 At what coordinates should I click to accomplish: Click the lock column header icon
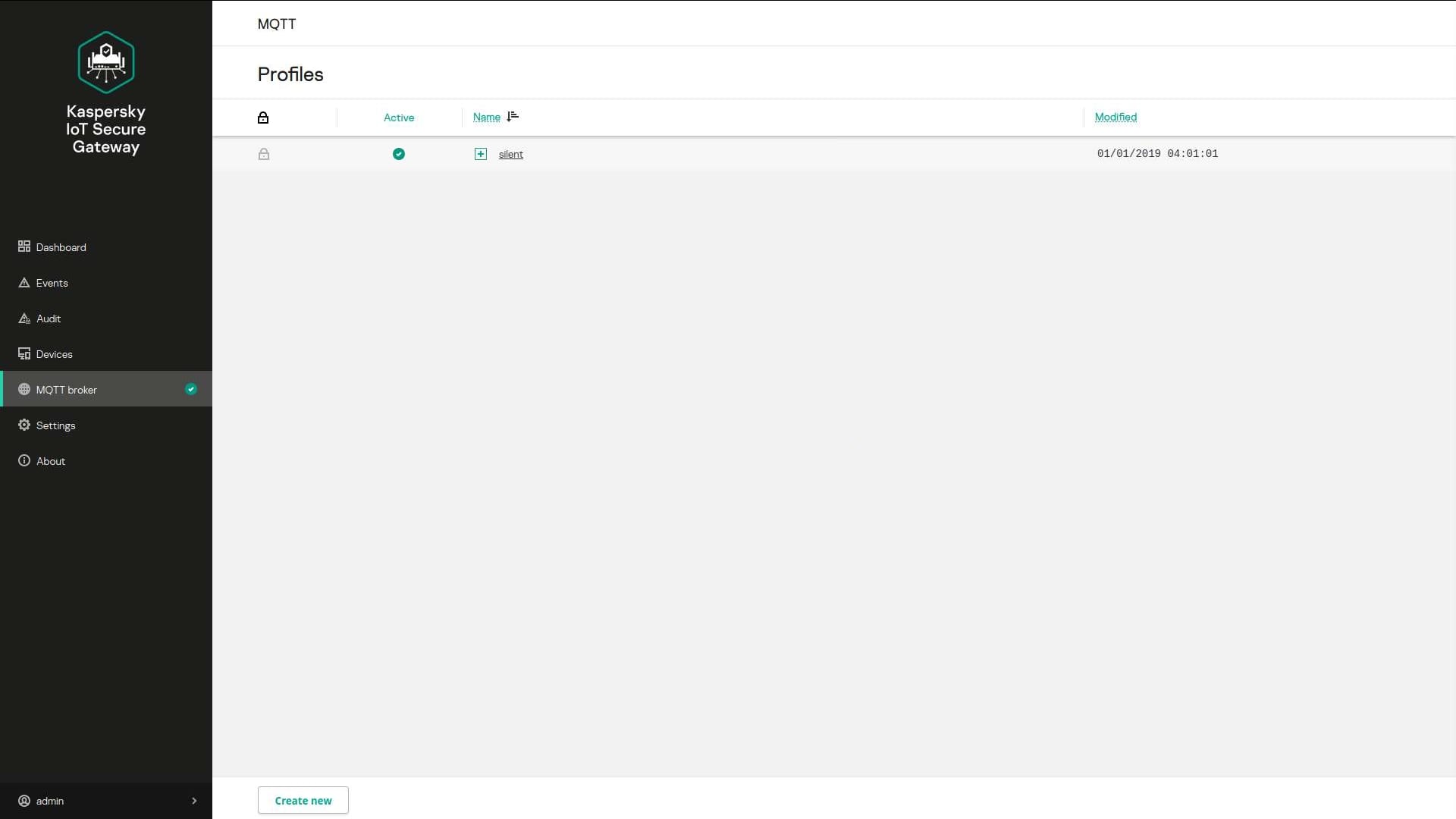point(263,118)
